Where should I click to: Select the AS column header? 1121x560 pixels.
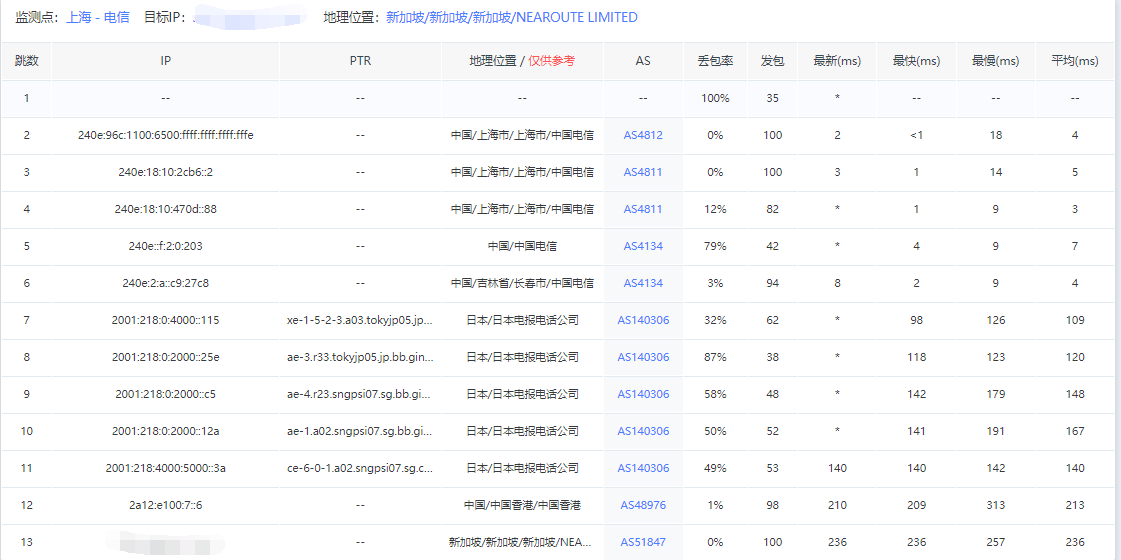(x=643, y=62)
